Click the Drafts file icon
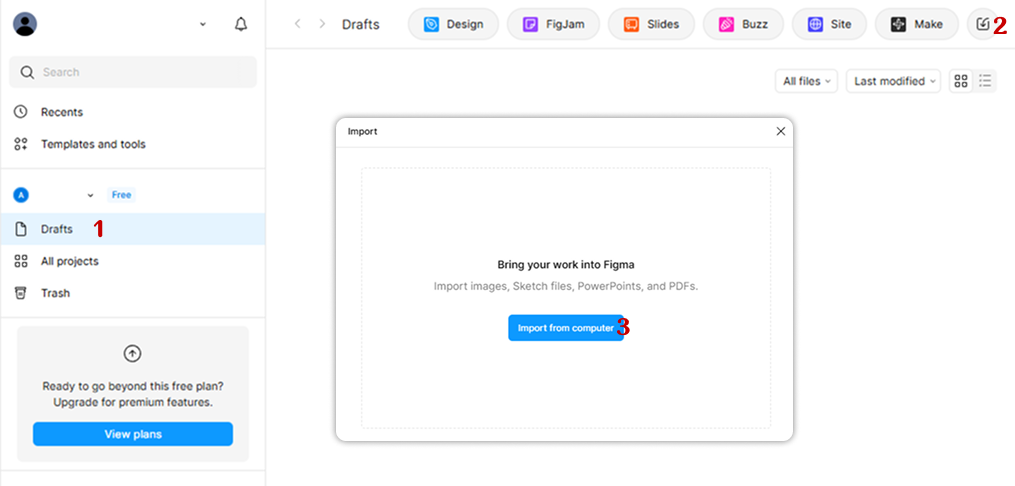Image resolution: width=1015 pixels, height=486 pixels. pyautogui.click(x=21, y=229)
